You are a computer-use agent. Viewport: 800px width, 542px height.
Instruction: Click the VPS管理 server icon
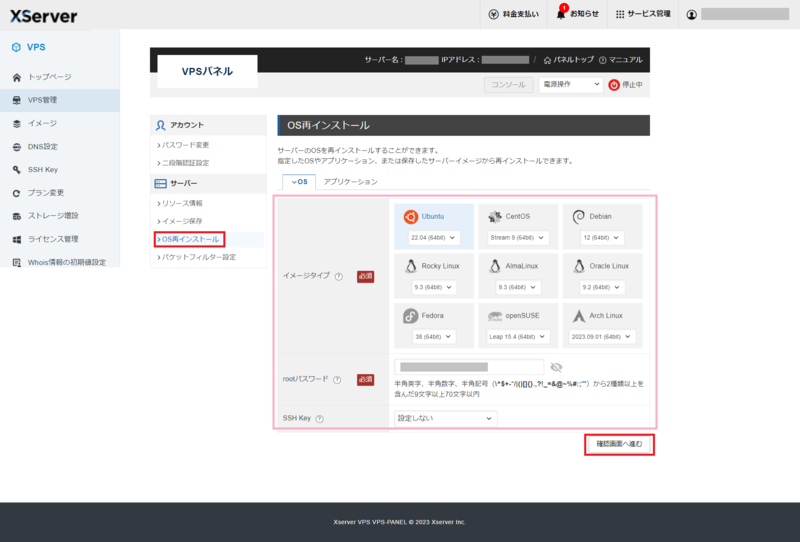17,100
